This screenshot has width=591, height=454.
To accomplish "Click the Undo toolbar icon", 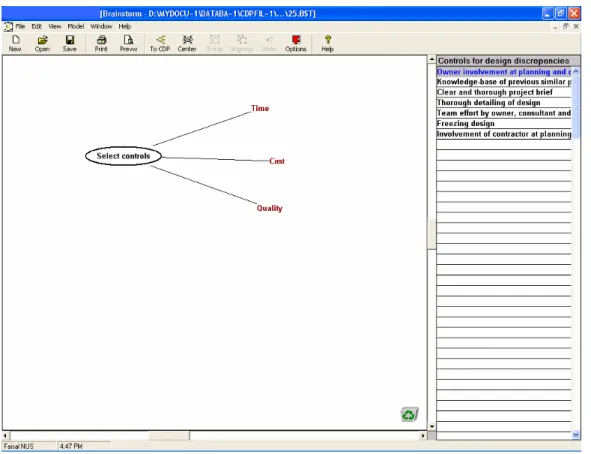I will tap(268, 43).
